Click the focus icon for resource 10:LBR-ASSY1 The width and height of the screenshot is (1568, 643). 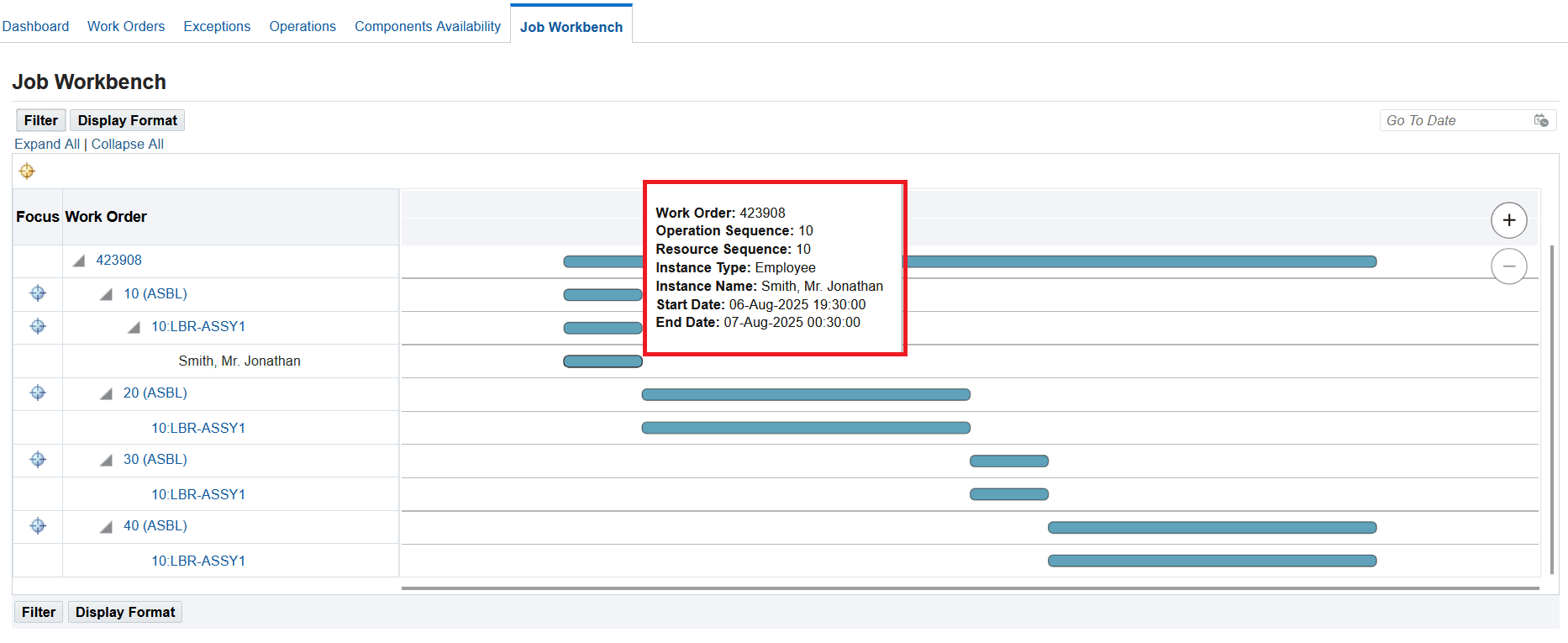pos(38,326)
